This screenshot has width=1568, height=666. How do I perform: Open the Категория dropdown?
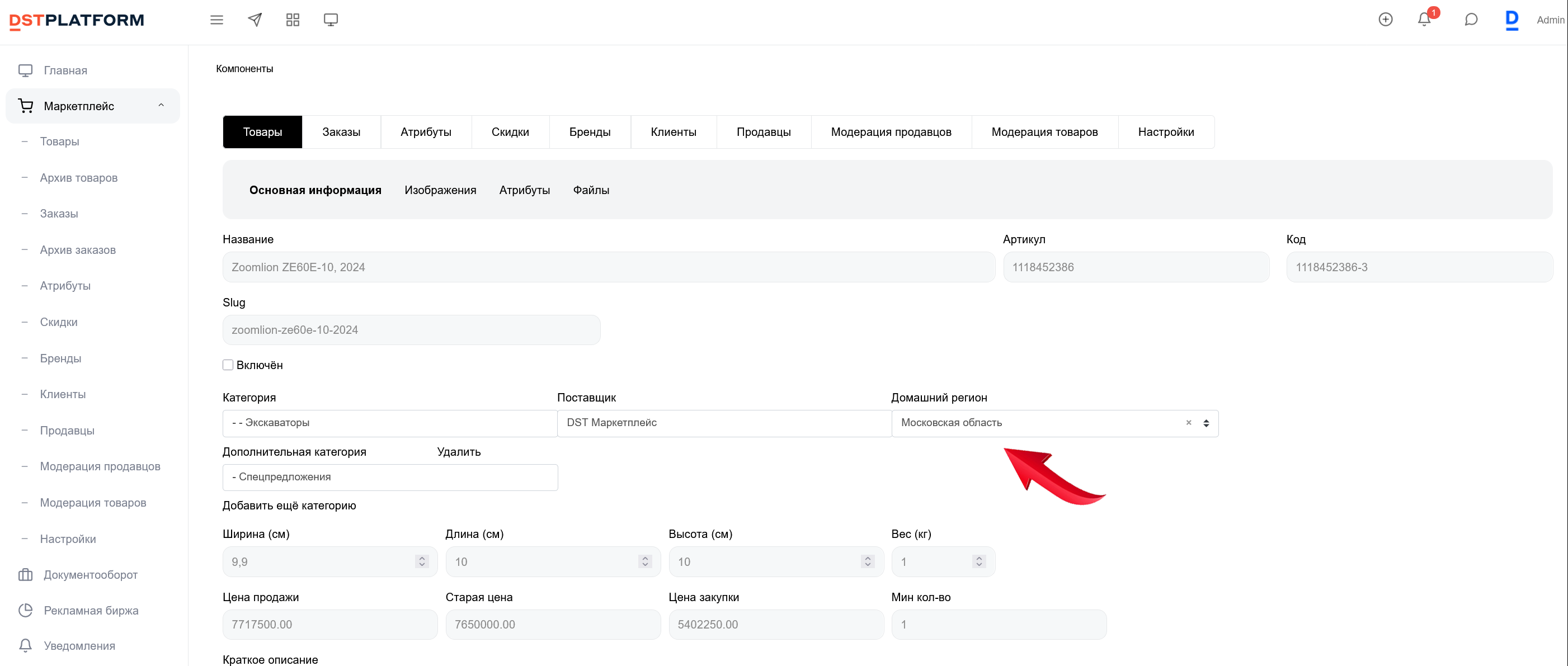click(x=389, y=423)
